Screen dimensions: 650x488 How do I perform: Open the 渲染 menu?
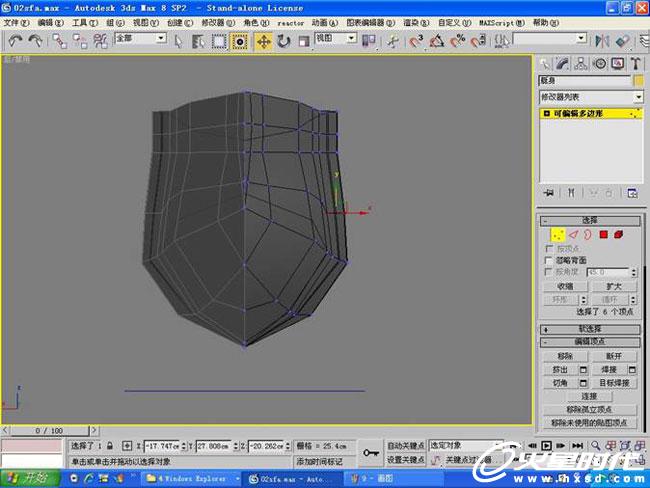(x=416, y=23)
